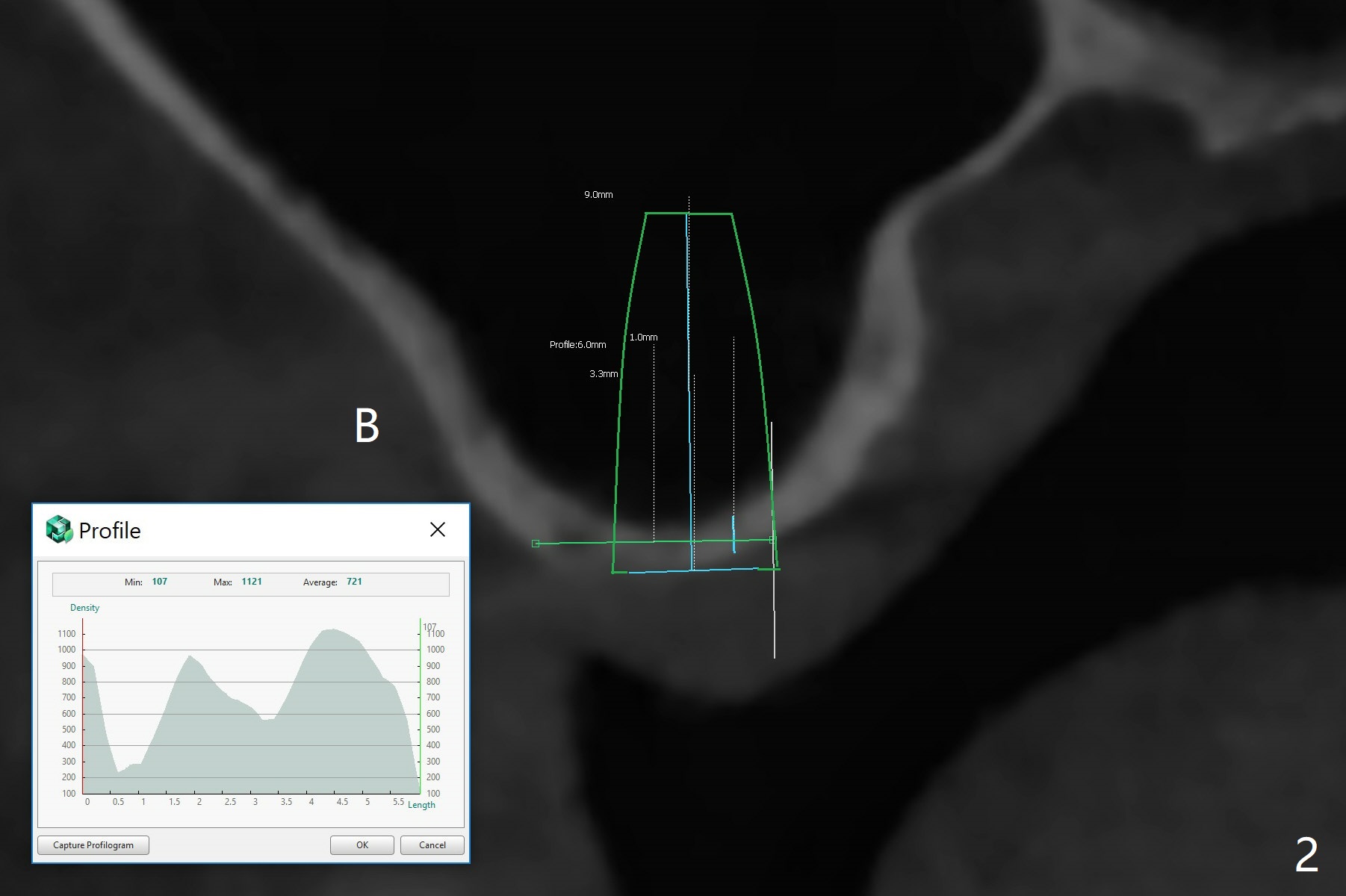1346x896 pixels.
Task: Click the red left marker in density chart
Action: 83,709
